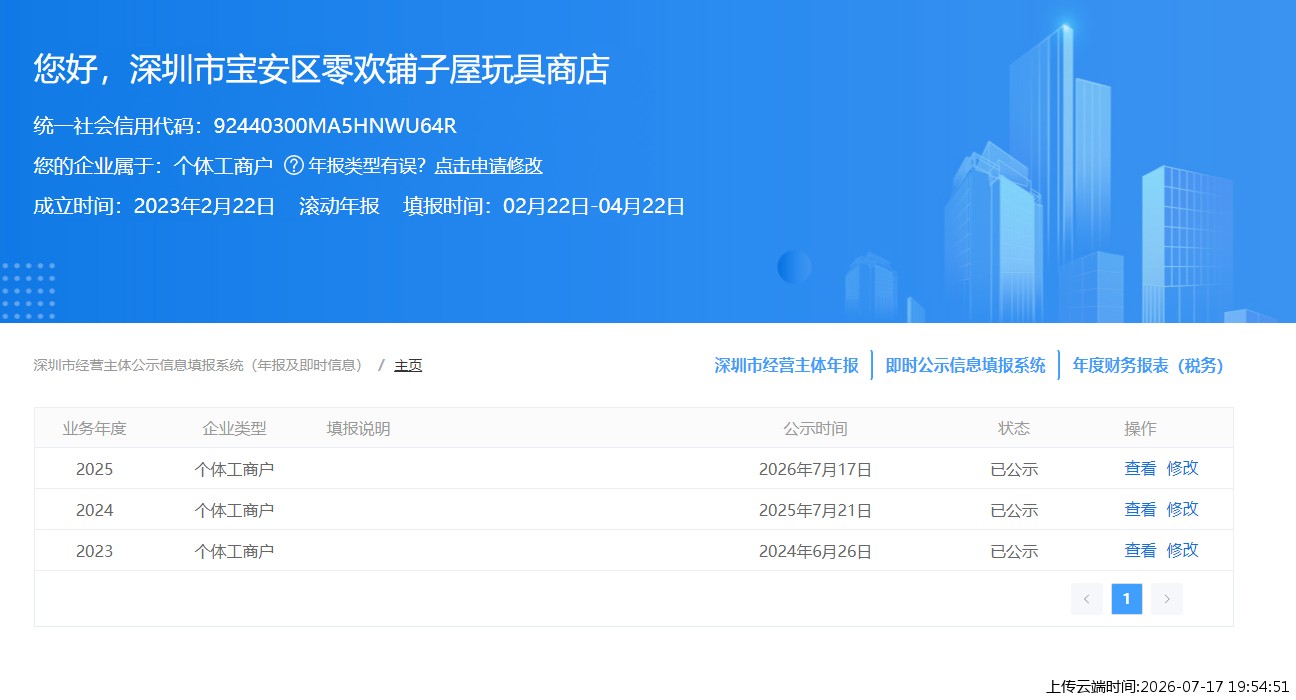The height and width of the screenshot is (700, 1296).
Task: View the 2024 annual report
Action: tap(1140, 509)
